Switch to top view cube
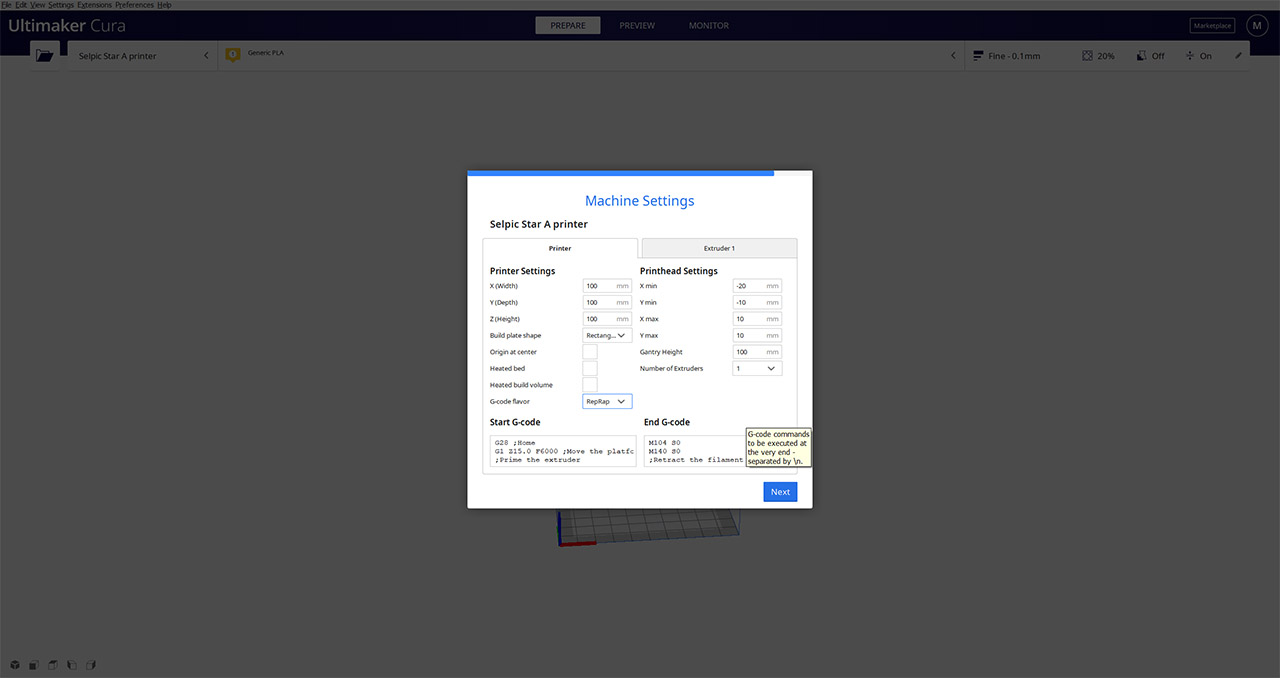The image size is (1280, 678). point(52,665)
